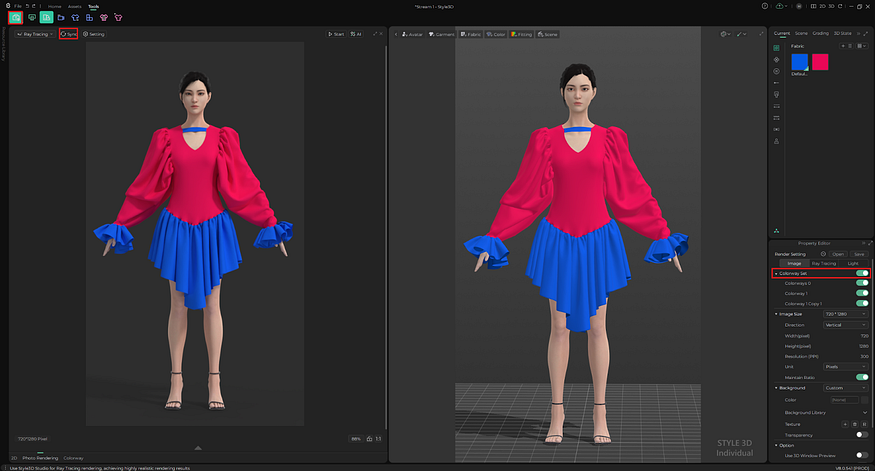Enable the Transparency switch

click(862, 435)
